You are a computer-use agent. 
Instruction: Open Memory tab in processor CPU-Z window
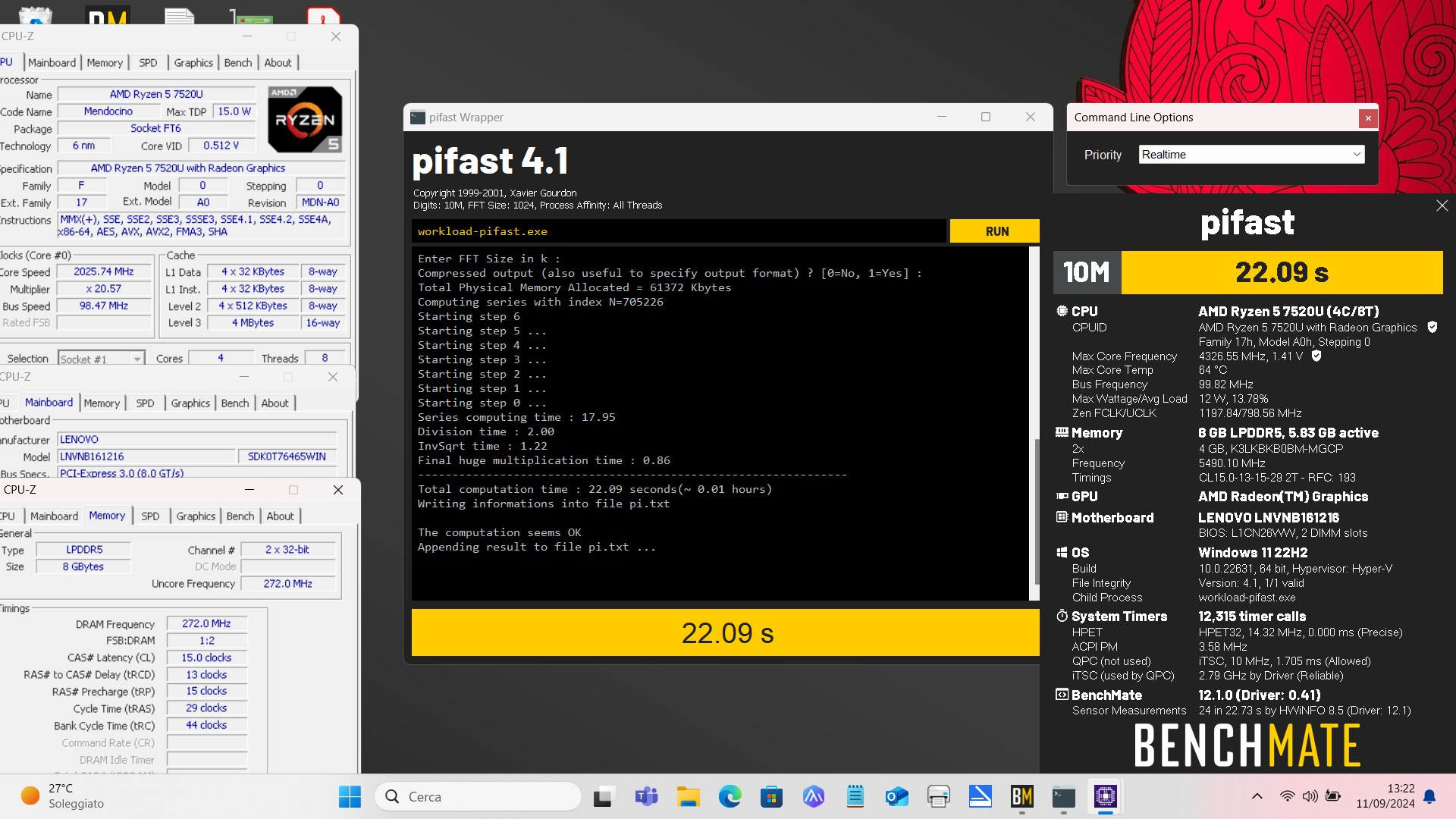(105, 63)
